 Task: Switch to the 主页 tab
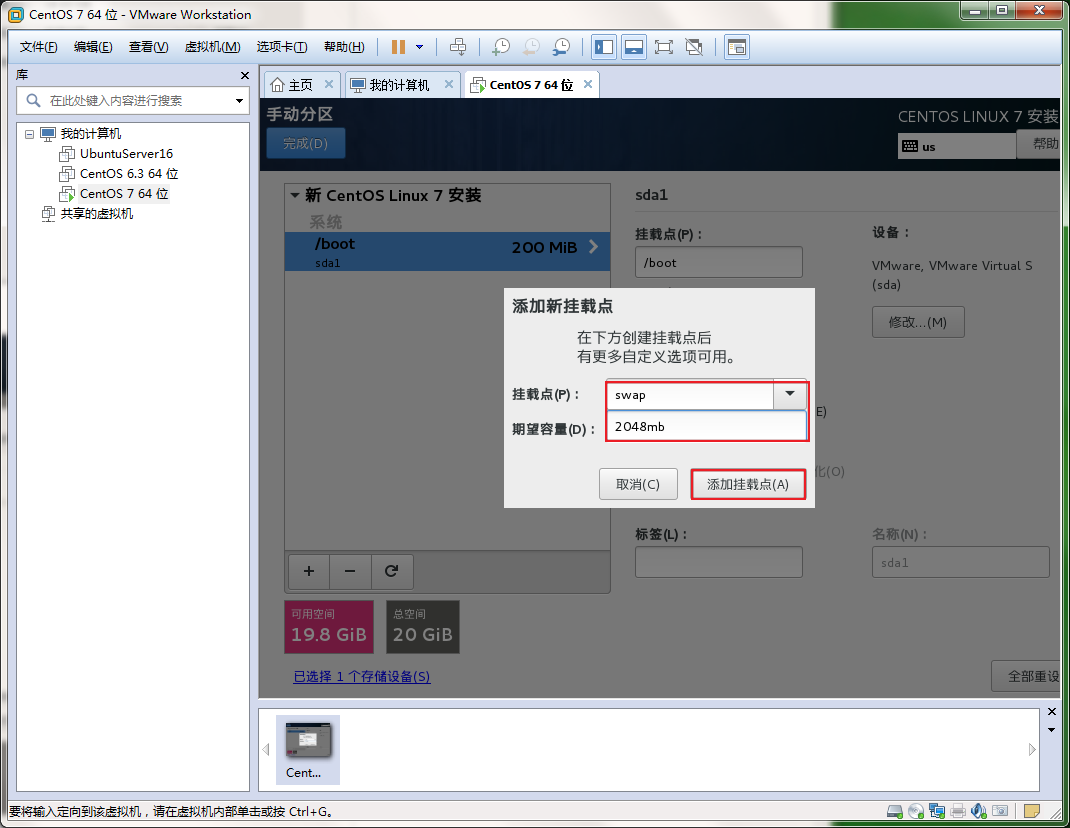click(x=292, y=85)
